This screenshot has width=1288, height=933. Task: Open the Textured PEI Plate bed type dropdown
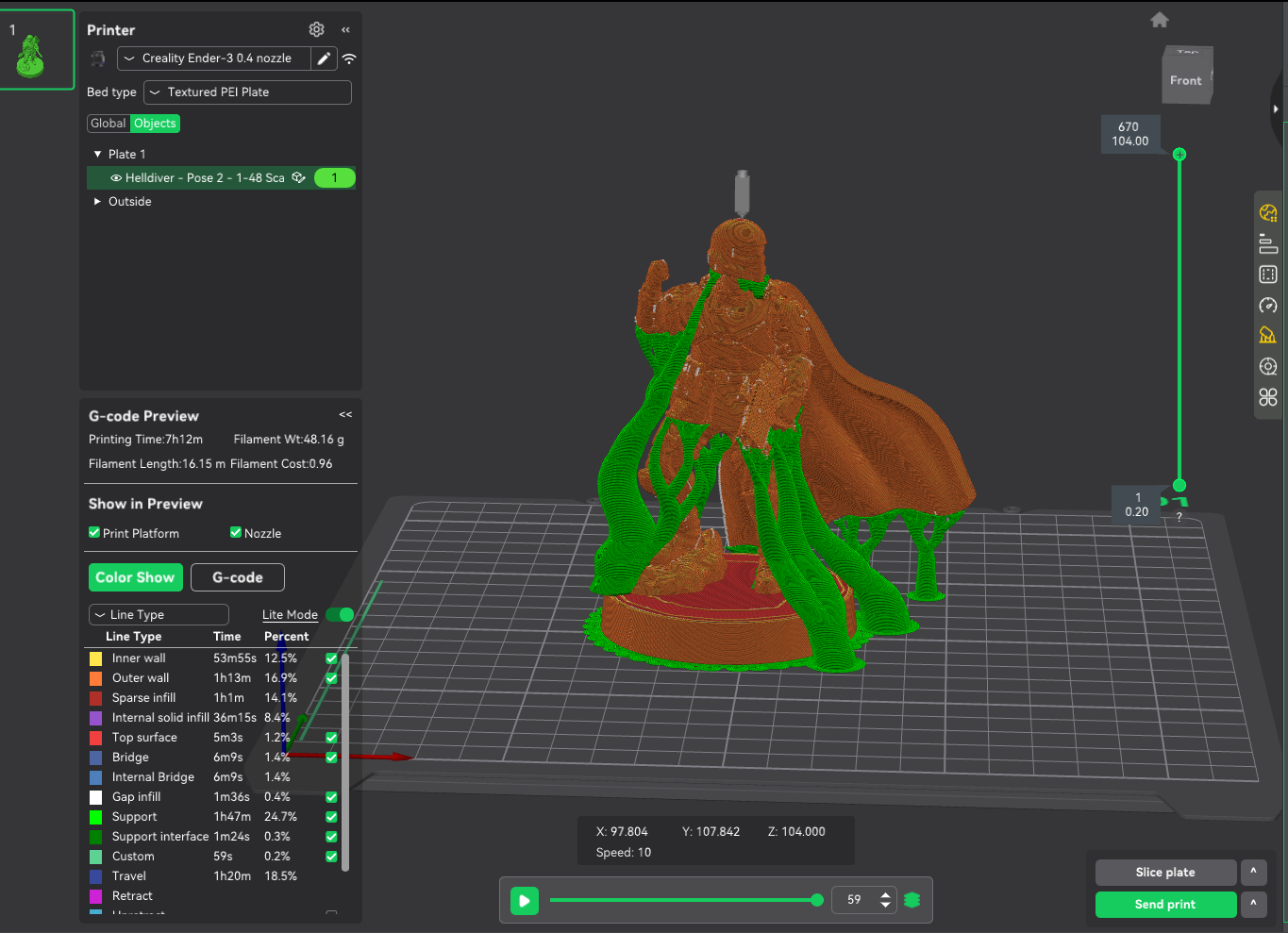point(247,92)
